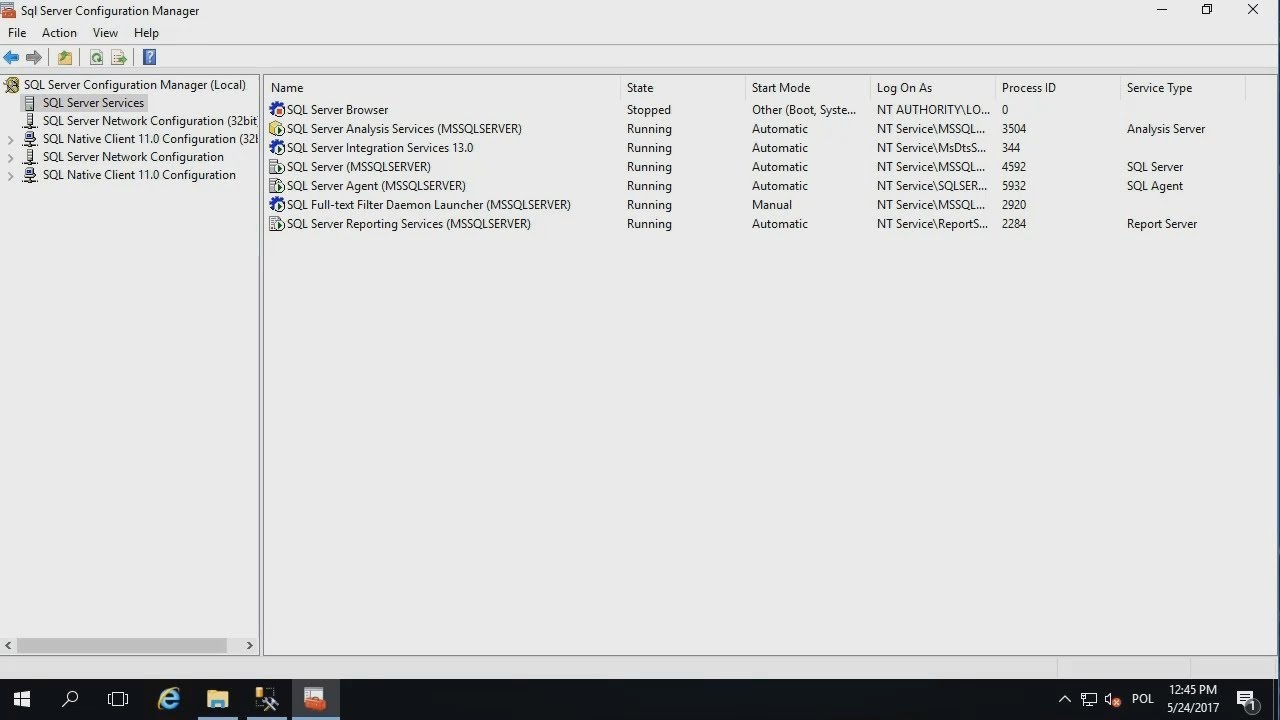Click the NT AUTHORITY\LO... log on cell
The image size is (1280, 720).
933,110
